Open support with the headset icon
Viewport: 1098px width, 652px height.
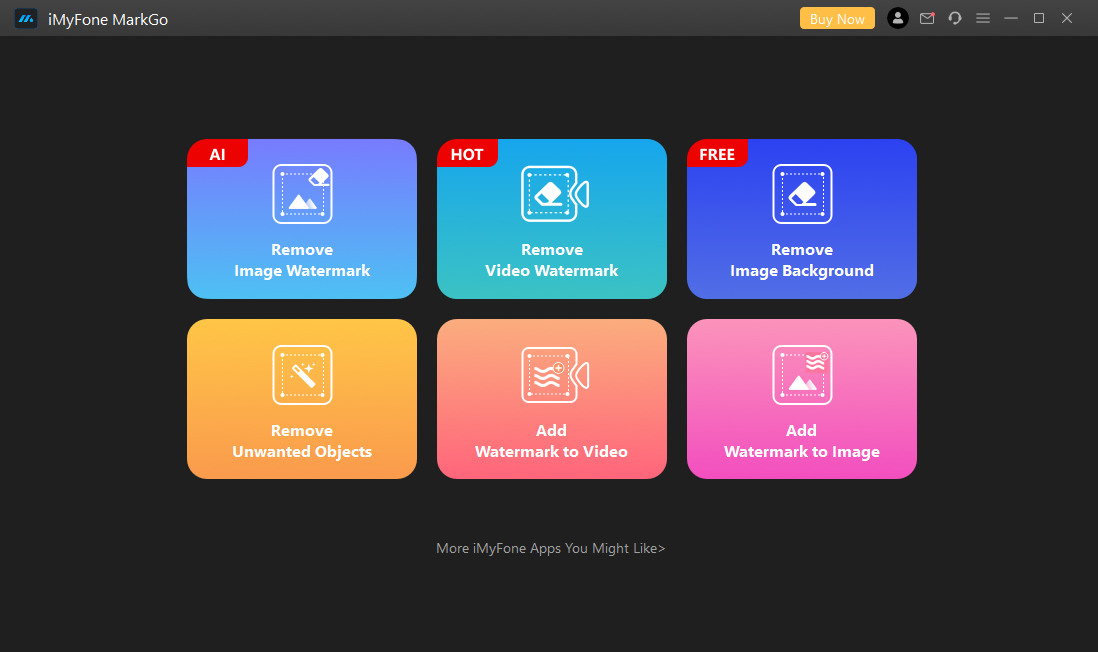click(955, 18)
